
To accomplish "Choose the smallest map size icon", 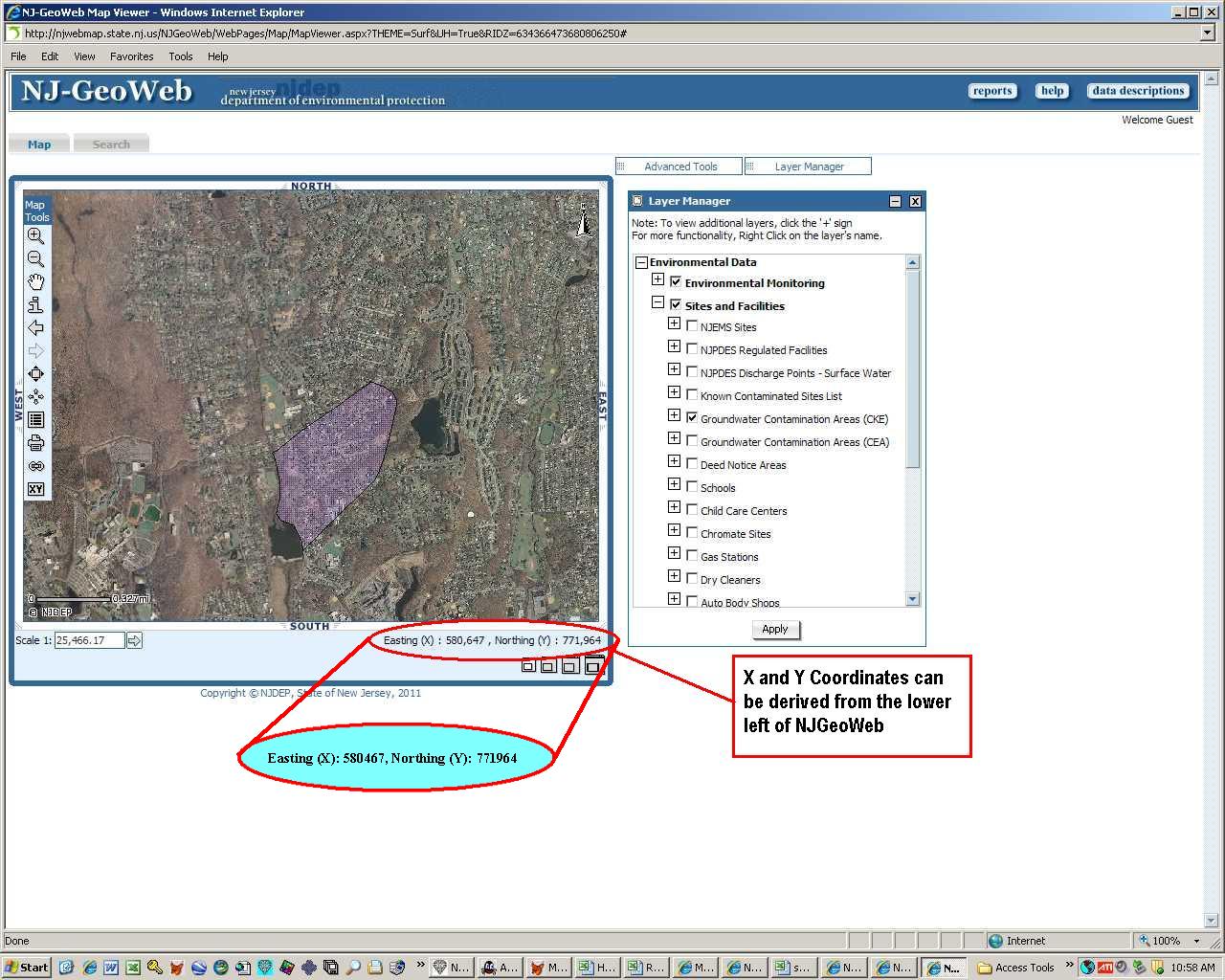I will (x=528, y=666).
